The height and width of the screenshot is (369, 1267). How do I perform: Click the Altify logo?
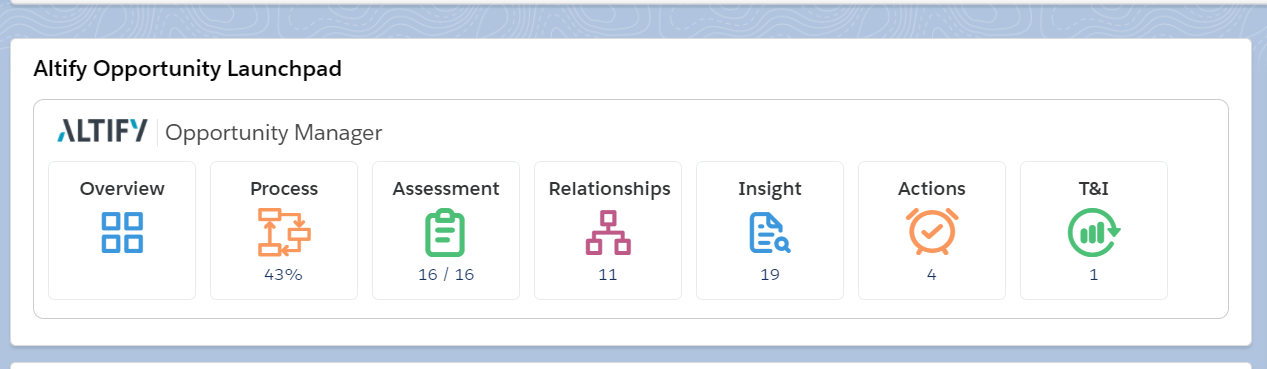[103, 131]
